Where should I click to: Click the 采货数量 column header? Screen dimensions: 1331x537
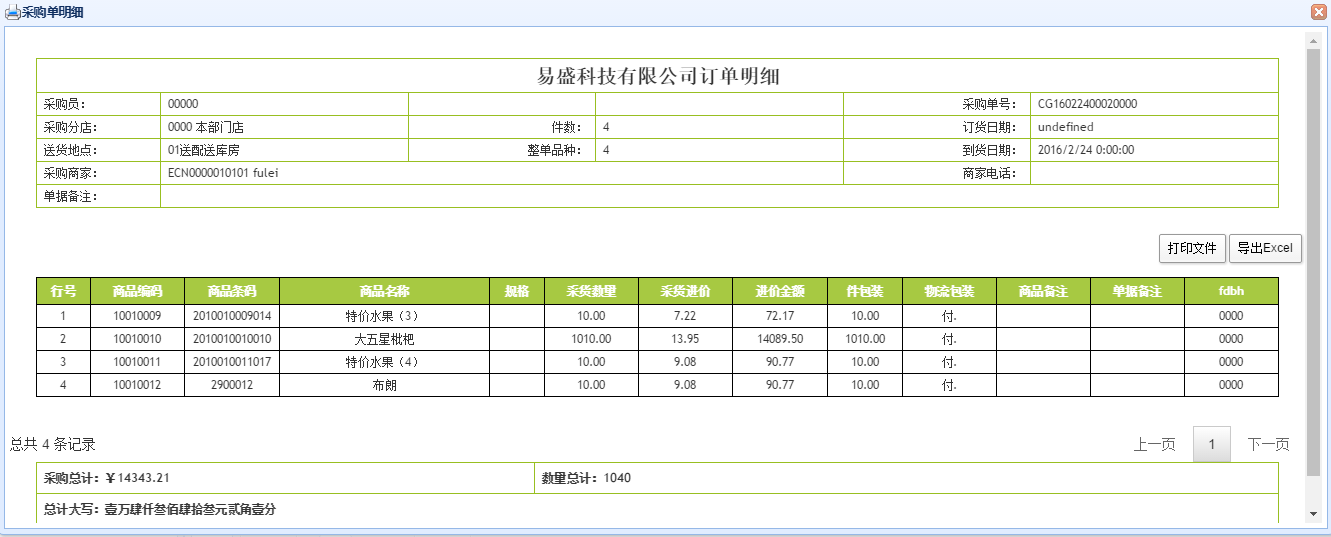tap(591, 291)
